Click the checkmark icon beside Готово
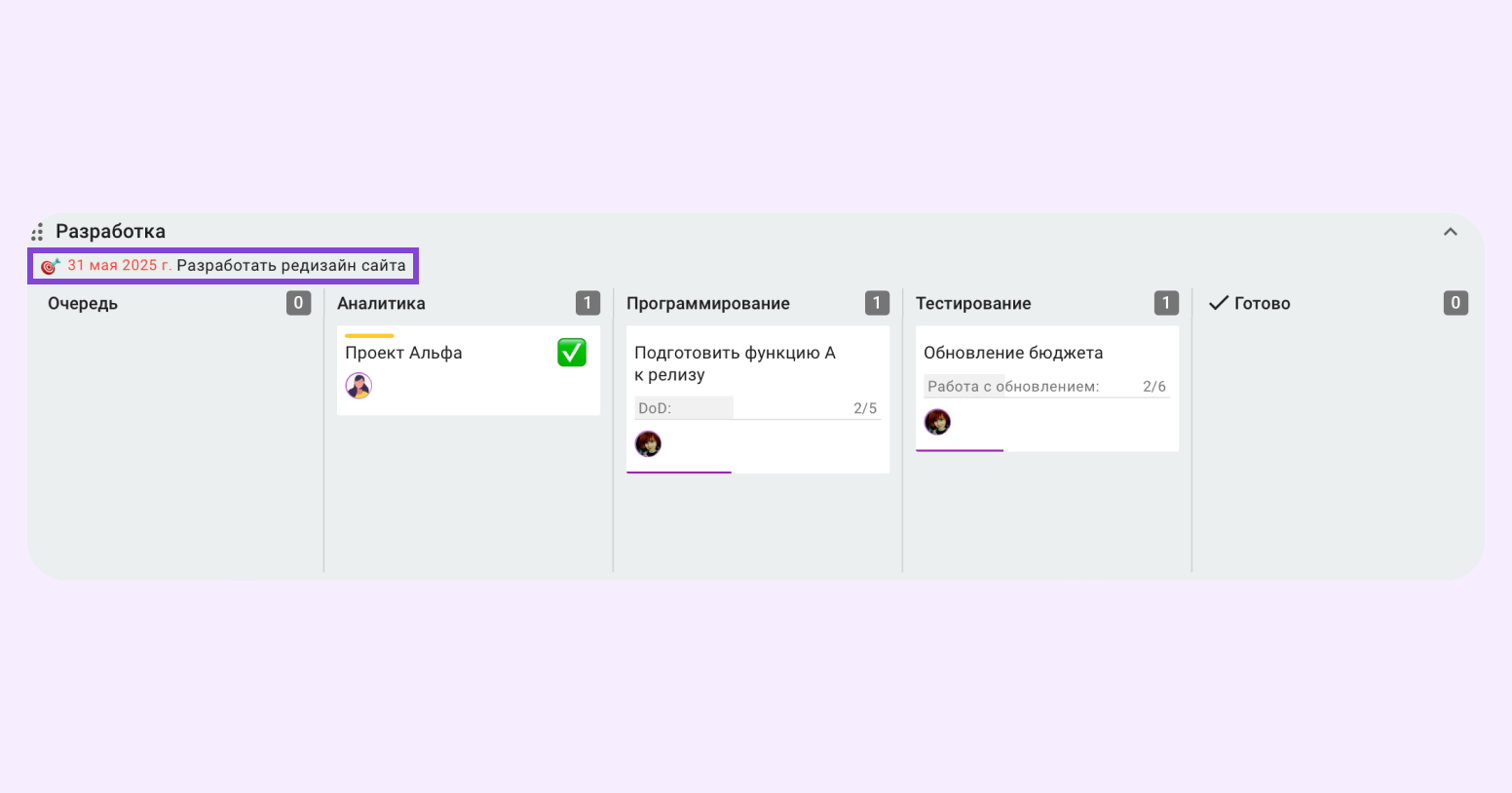 pyautogui.click(x=1218, y=303)
